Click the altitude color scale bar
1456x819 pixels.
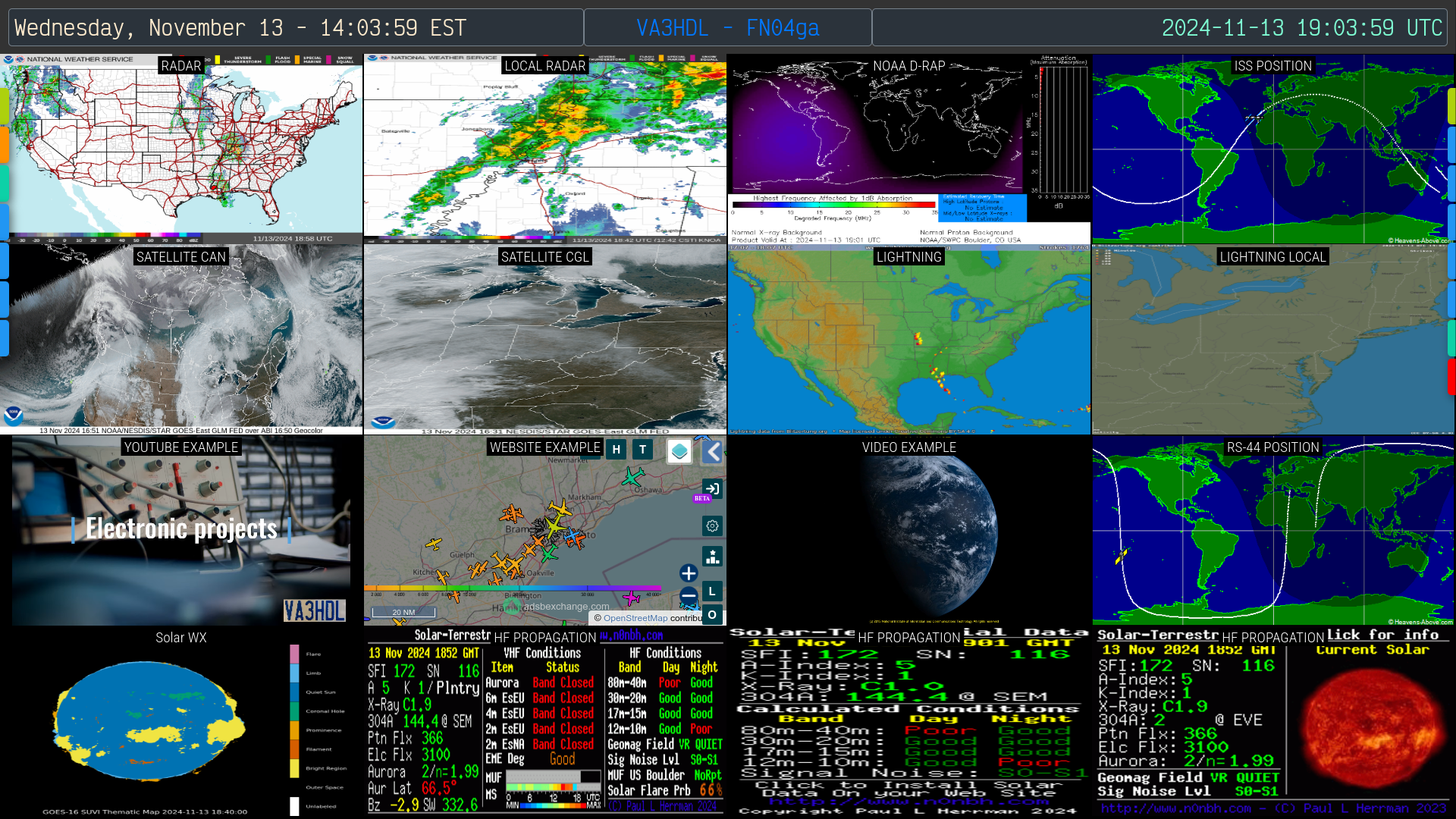512,588
